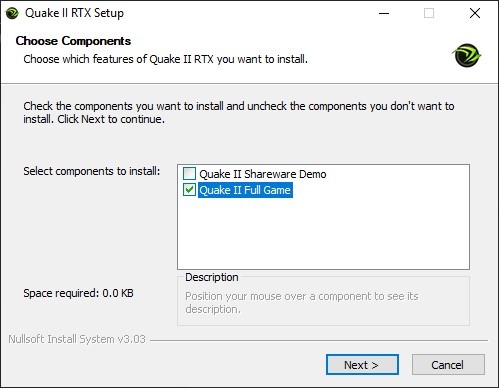Click Next to continue installation

click(362, 365)
